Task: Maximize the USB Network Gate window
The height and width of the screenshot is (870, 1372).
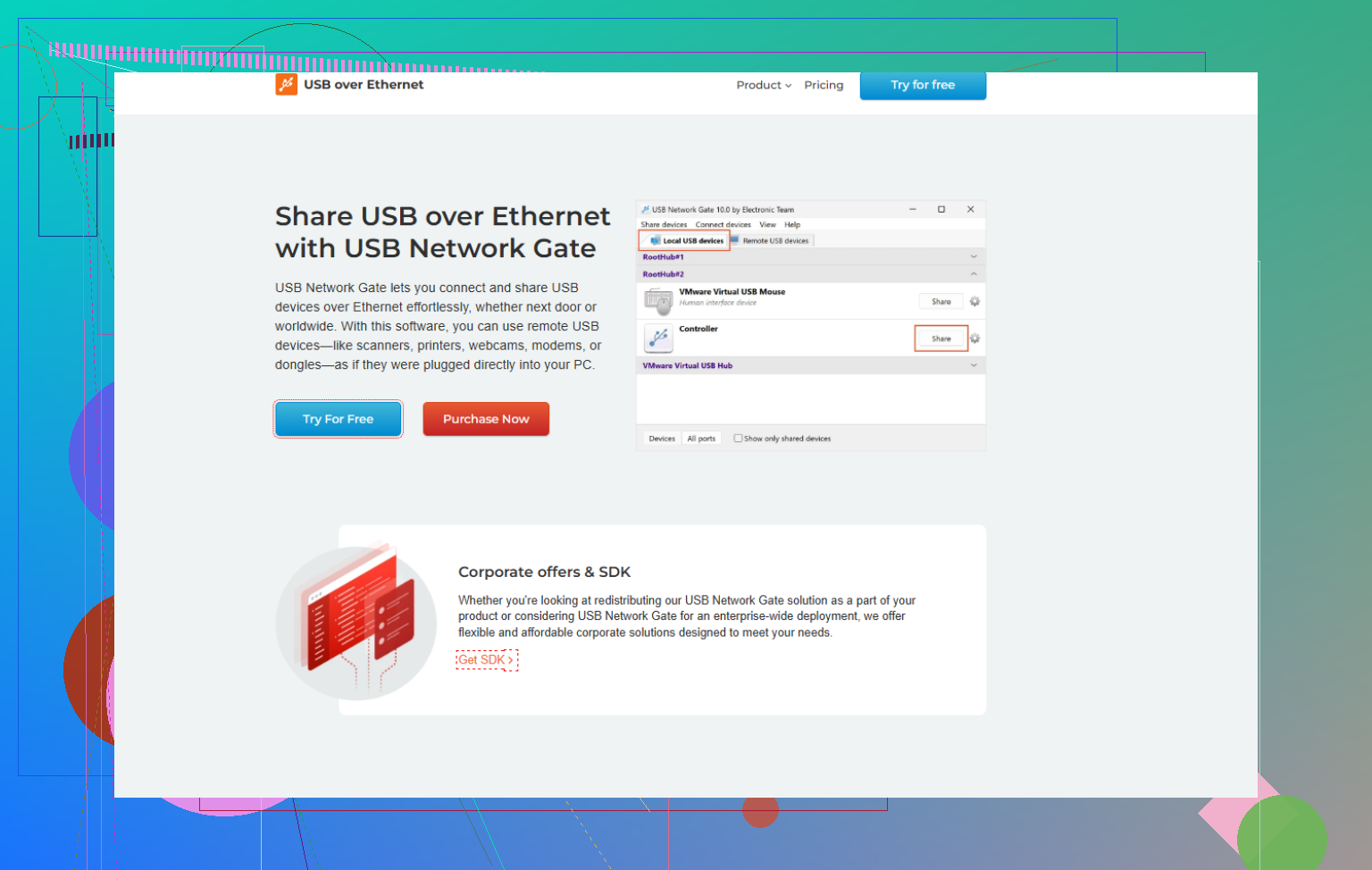Action: tap(941, 209)
